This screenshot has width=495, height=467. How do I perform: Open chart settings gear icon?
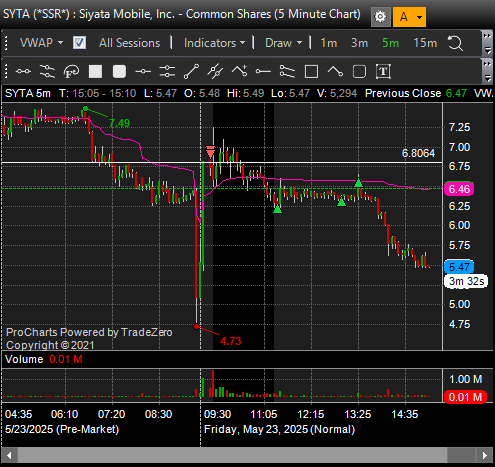(x=380, y=16)
